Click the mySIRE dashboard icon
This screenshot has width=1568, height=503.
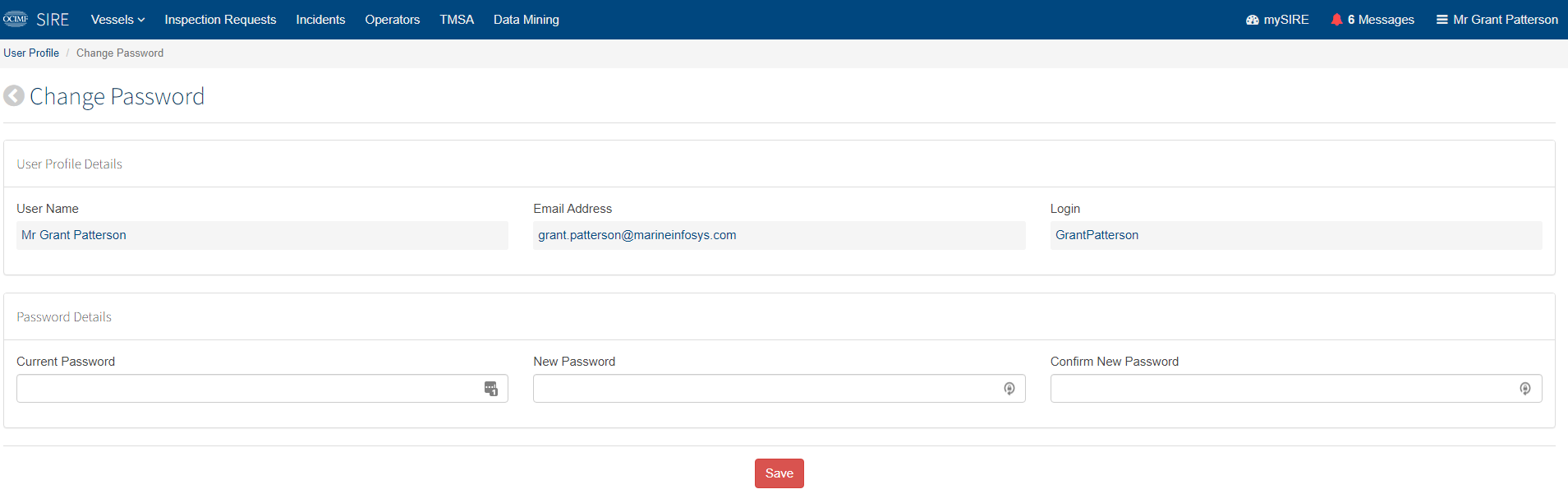[1253, 20]
